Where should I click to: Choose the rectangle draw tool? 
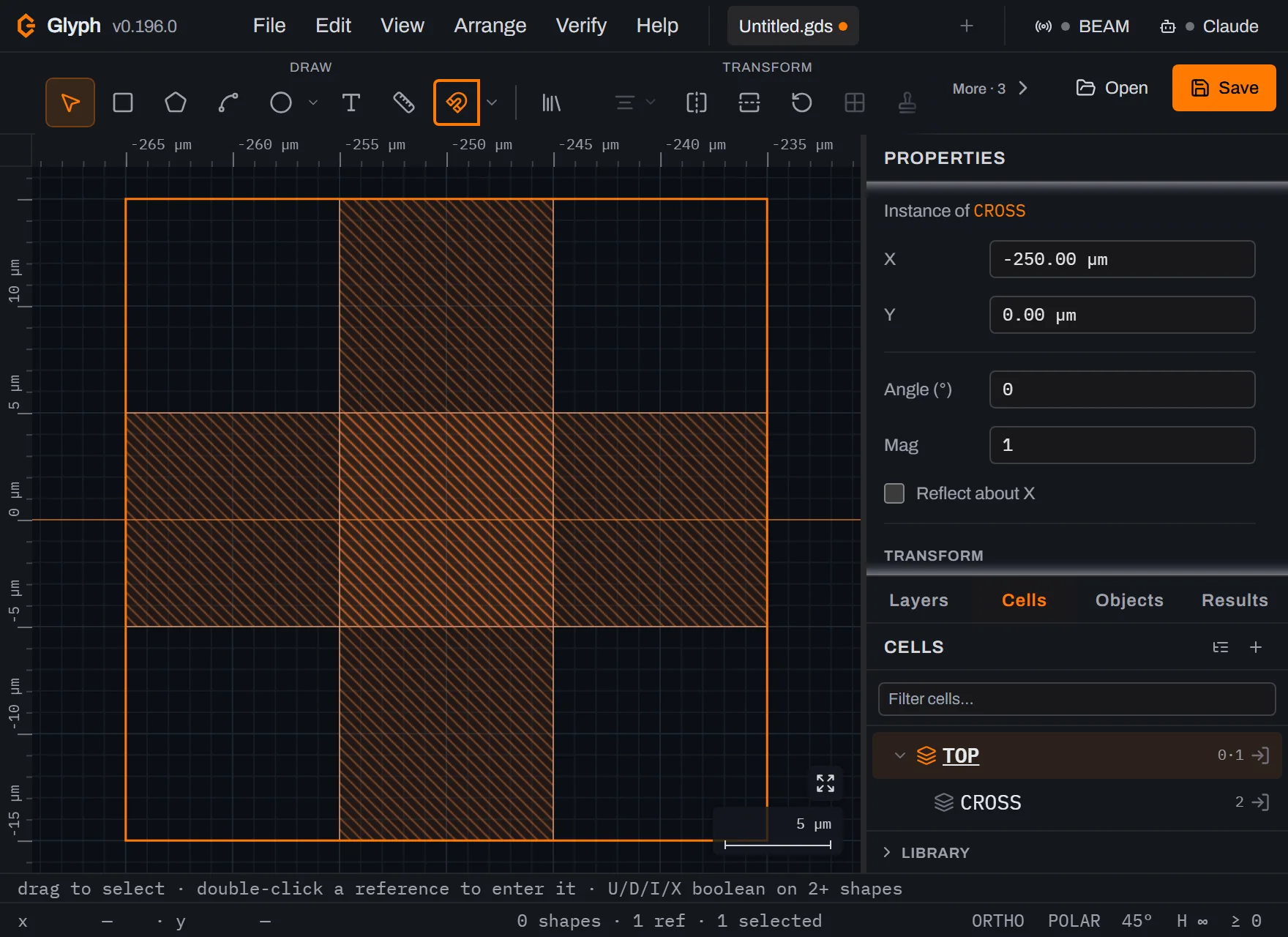click(123, 102)
